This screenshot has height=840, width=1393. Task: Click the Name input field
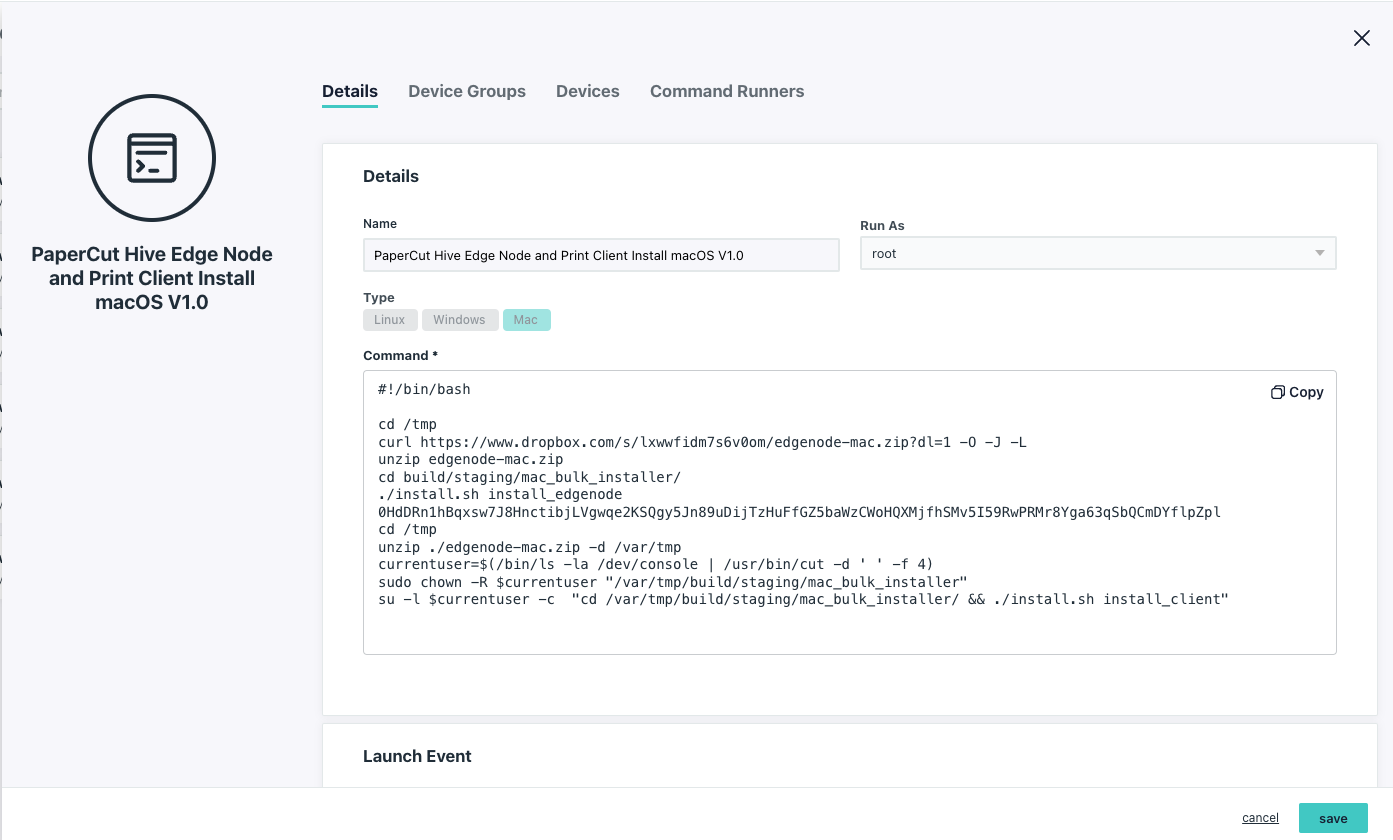pyautogui.click(x=601, y=255)
